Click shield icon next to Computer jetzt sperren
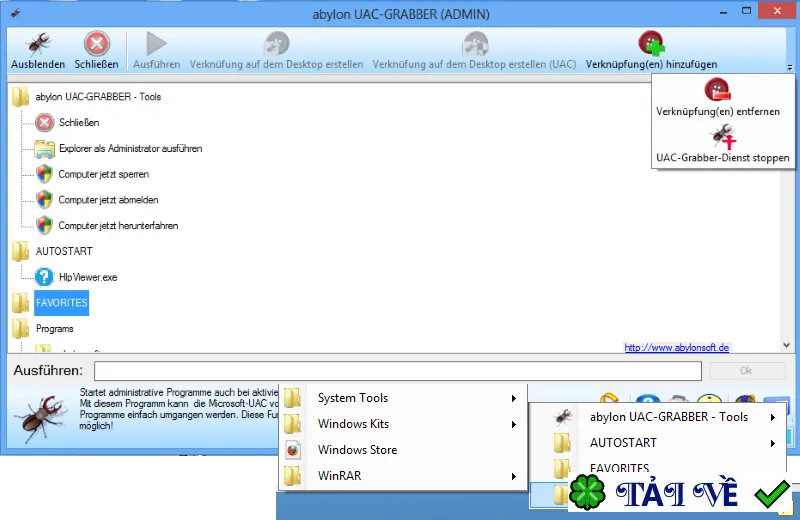Viewport: 800px width, 520px height. tap(44, 174)
